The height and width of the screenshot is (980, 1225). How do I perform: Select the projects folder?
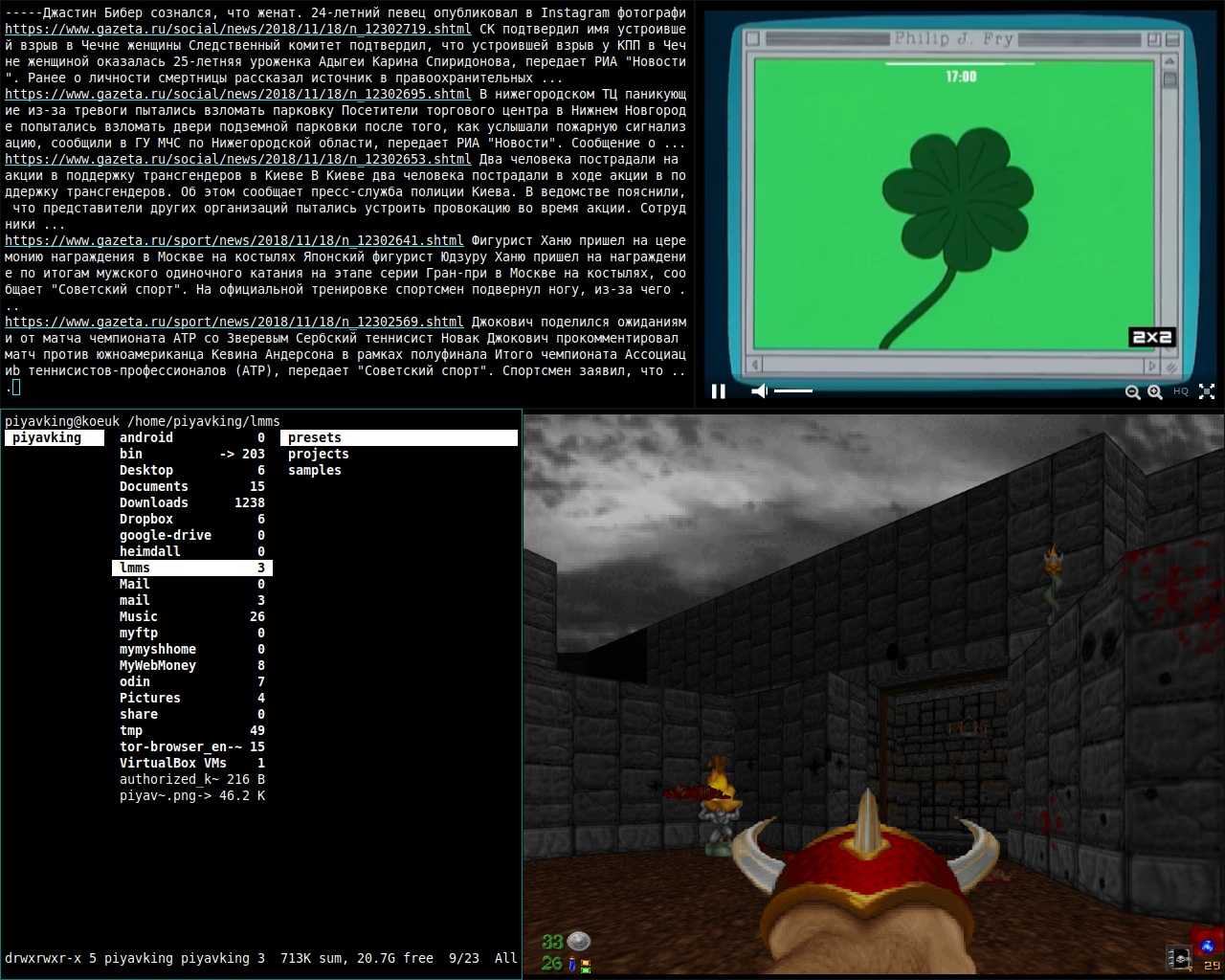click(x=318, y=455)
